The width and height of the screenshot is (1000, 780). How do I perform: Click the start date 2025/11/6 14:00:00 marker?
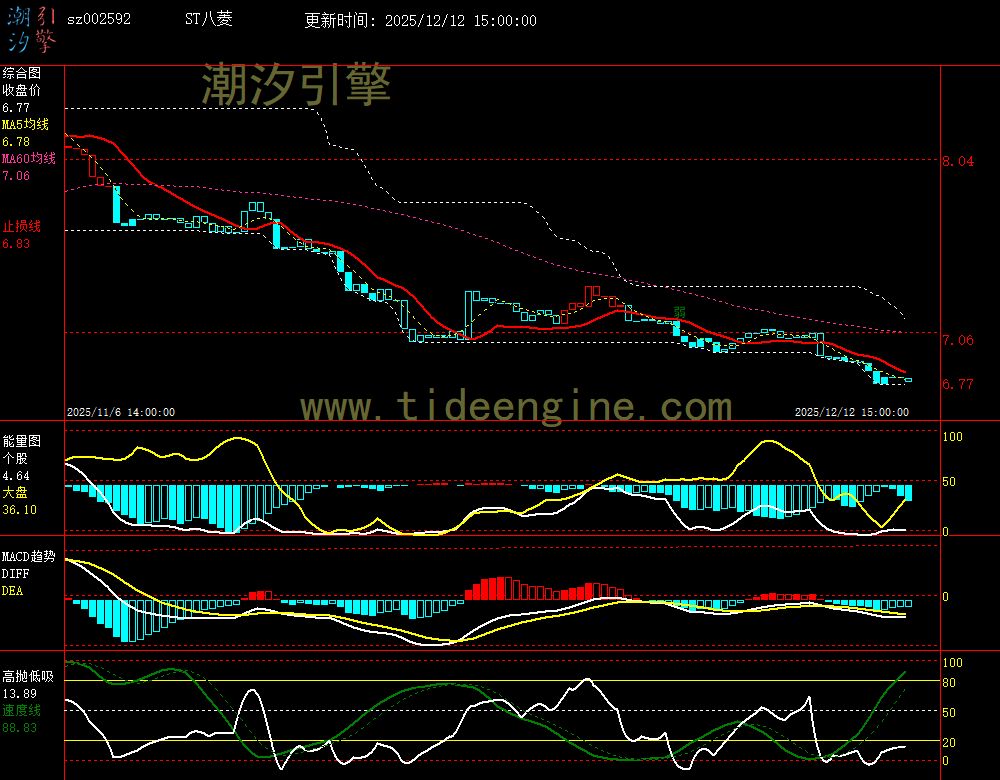coord(120,412)
